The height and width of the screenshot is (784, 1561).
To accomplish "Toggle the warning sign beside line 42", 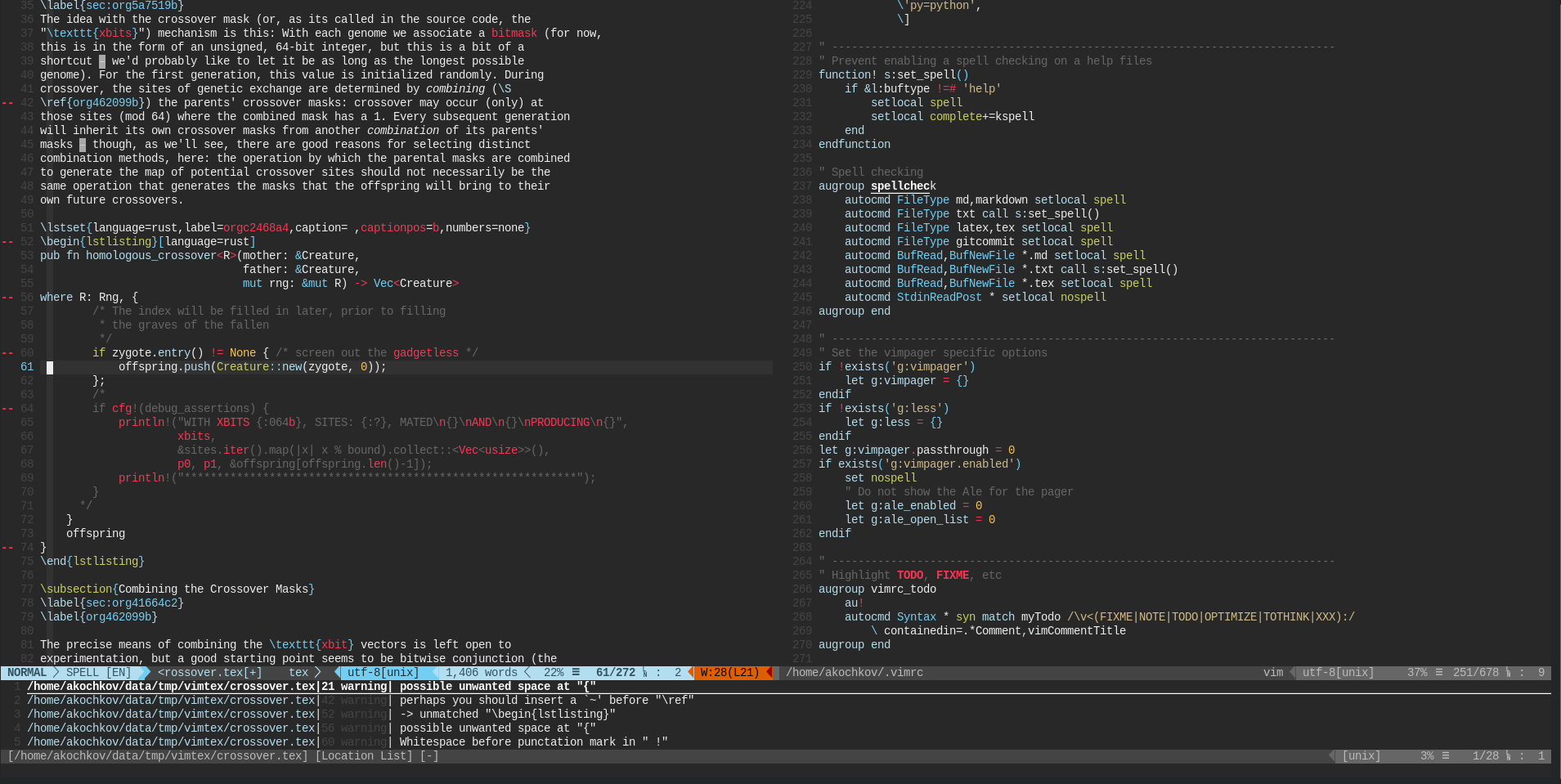I will pyautogui.click(x=7, y=102).
